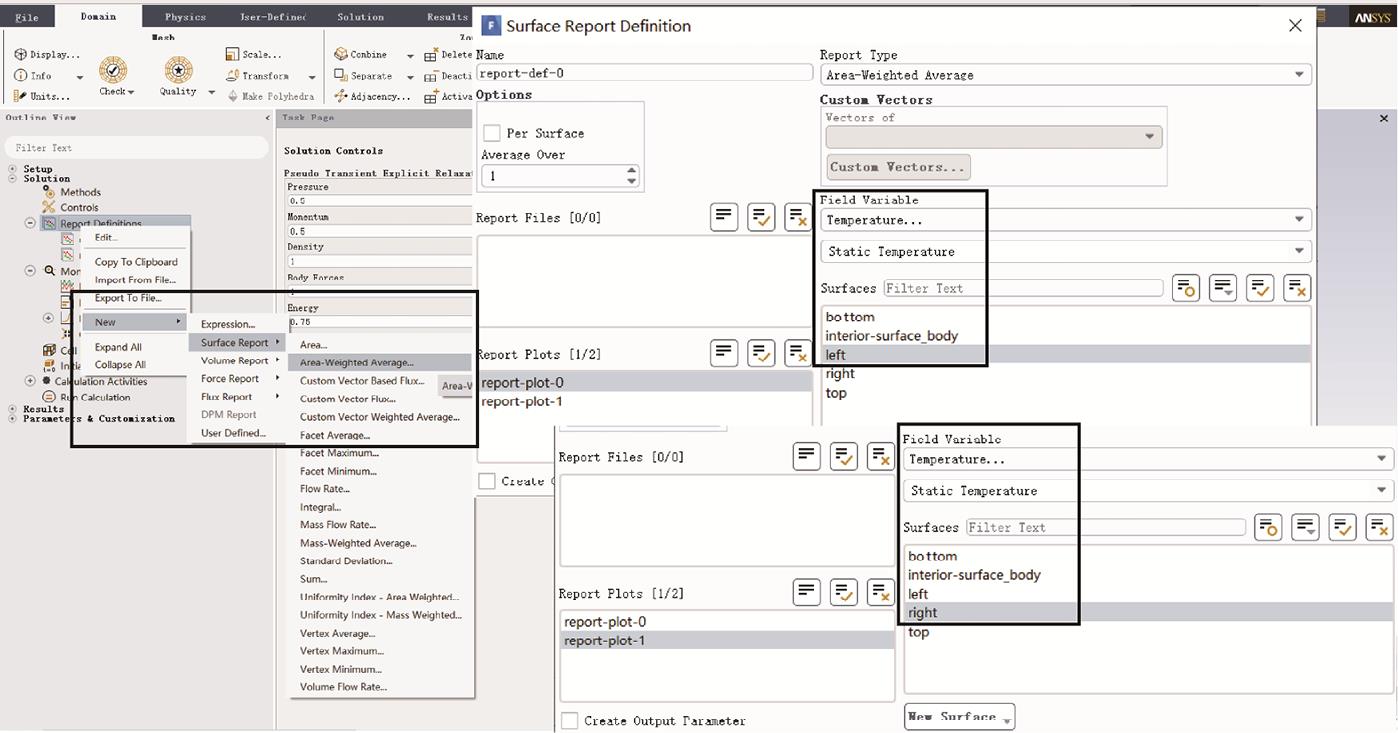Click the mesh Info icon
Screen dimensions: 1398x733
point(20,76)
